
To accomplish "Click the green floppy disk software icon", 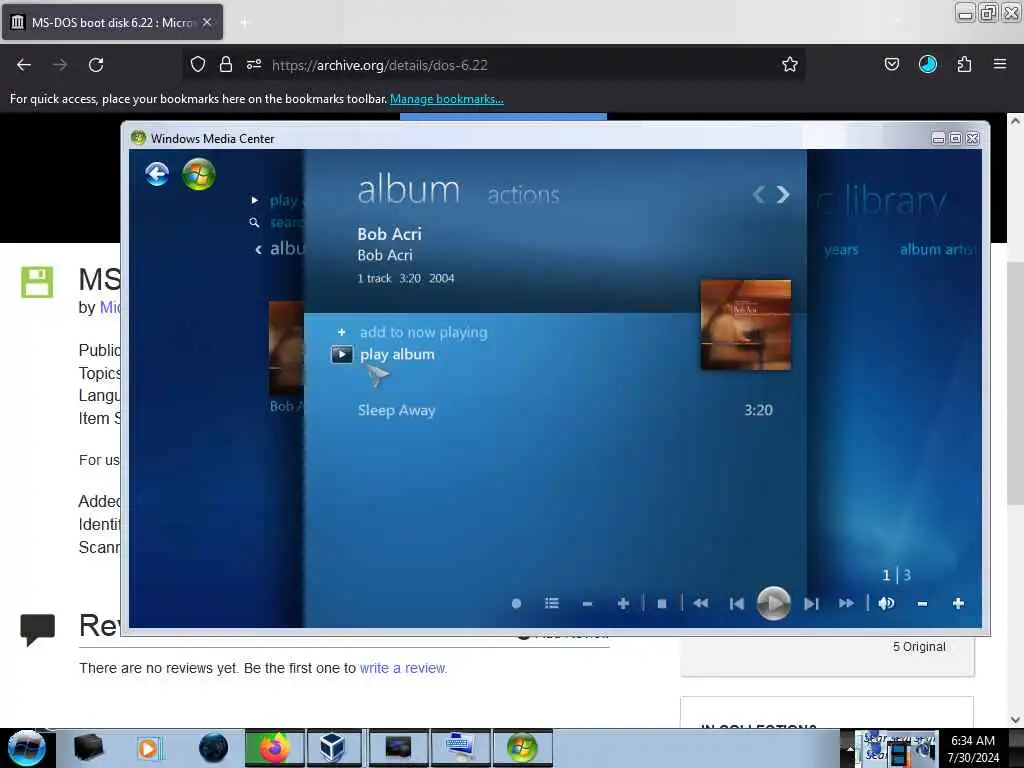I will (x=37, y=282).
